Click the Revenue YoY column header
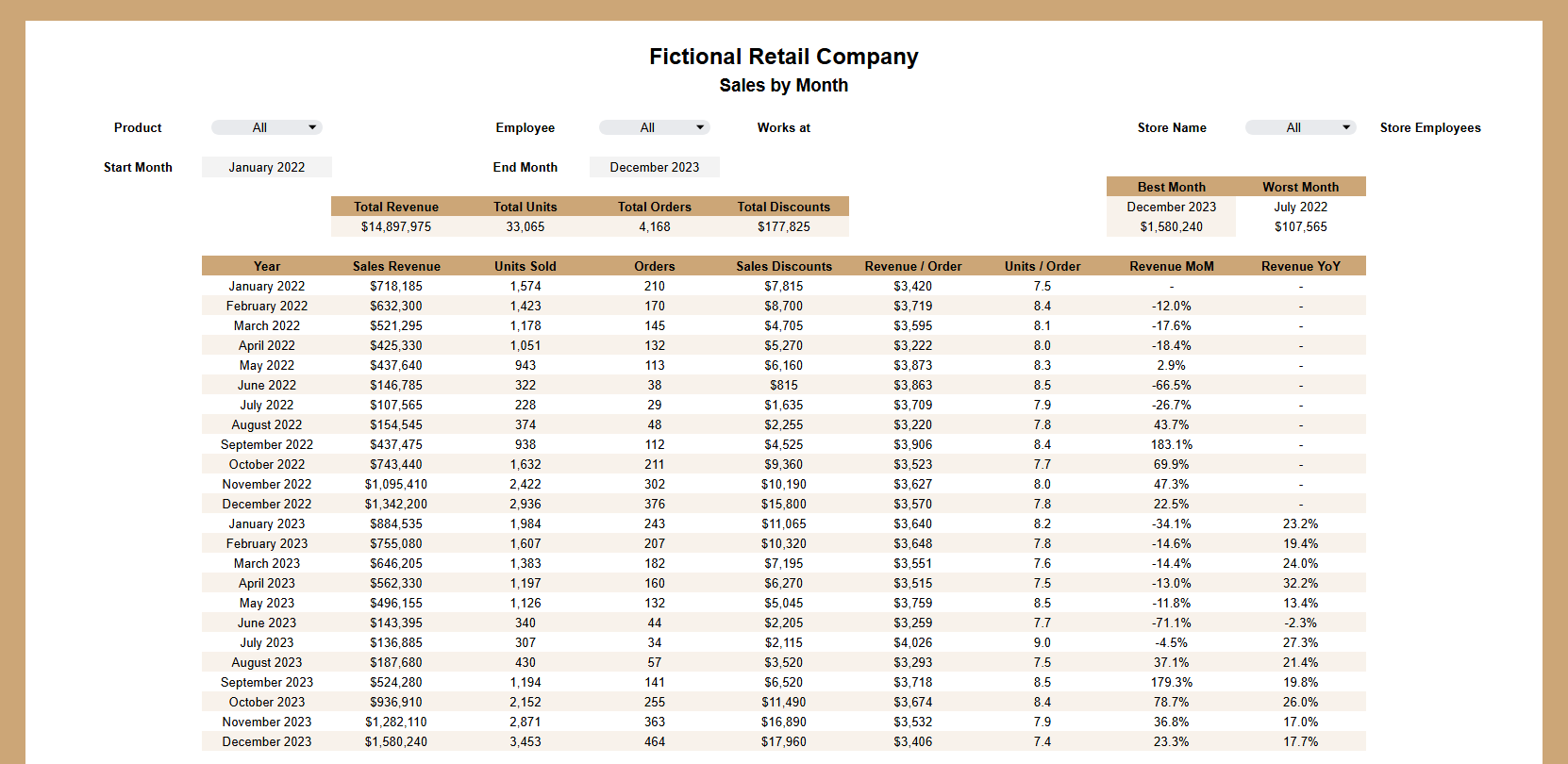1568x764 pixels. (1300, 266)
